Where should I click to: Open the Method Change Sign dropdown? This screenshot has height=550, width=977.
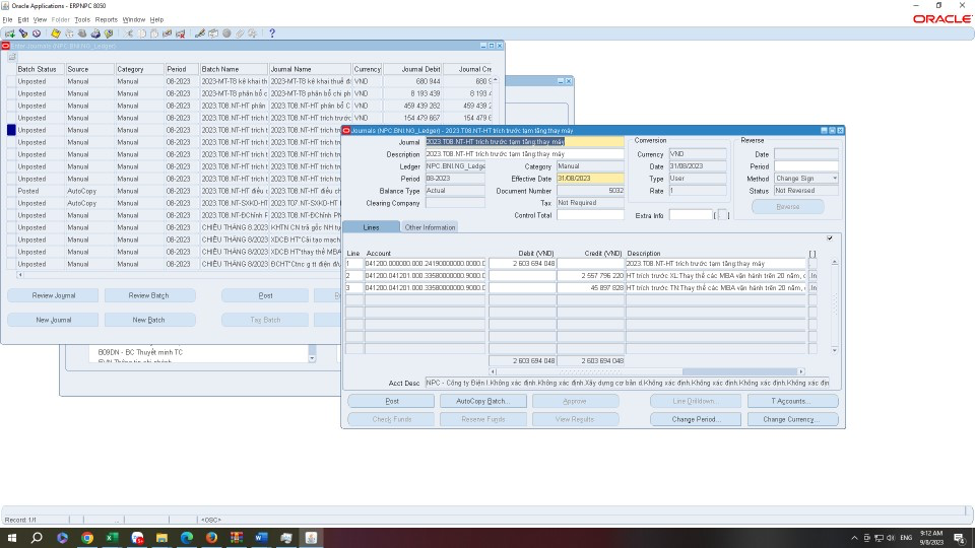pos(834,179)
